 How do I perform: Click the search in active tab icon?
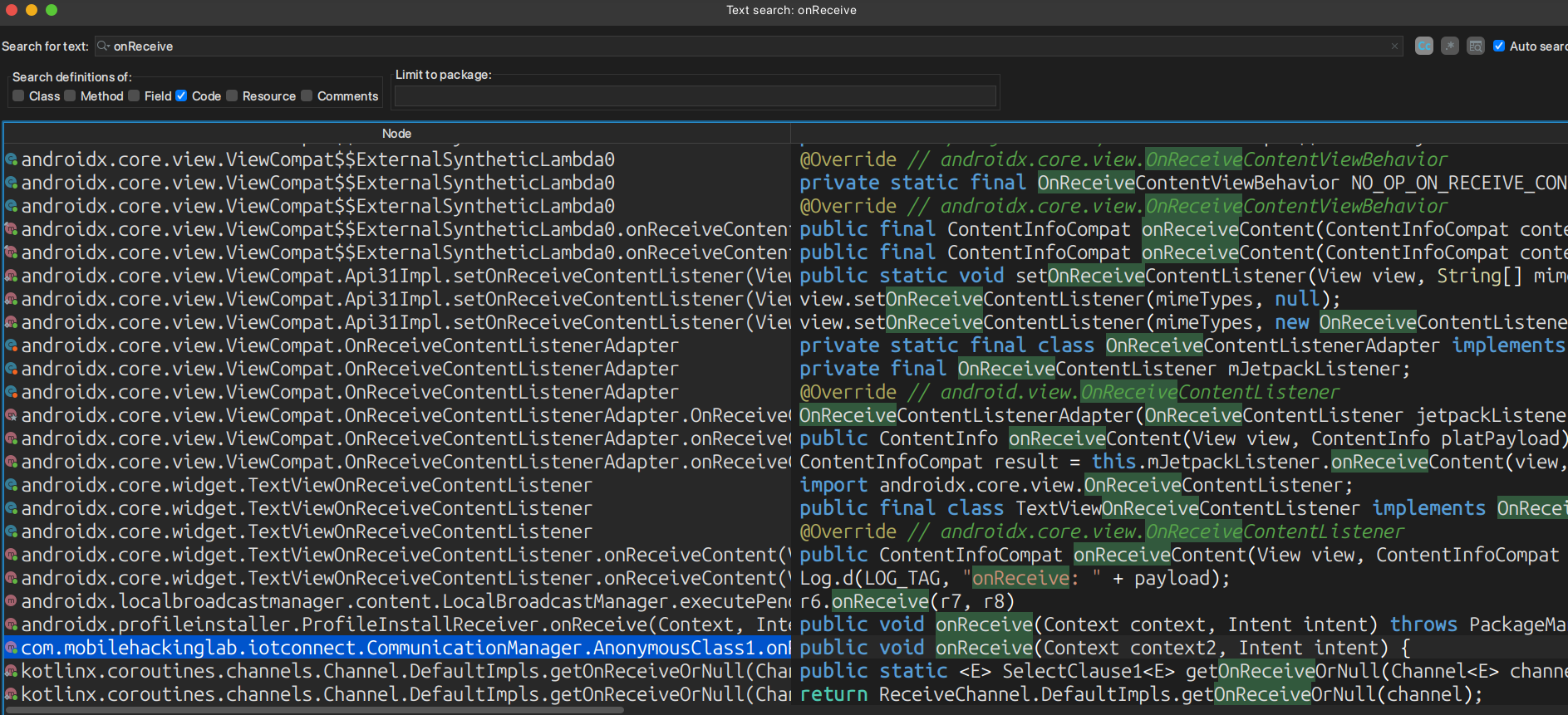[1476, 47]
